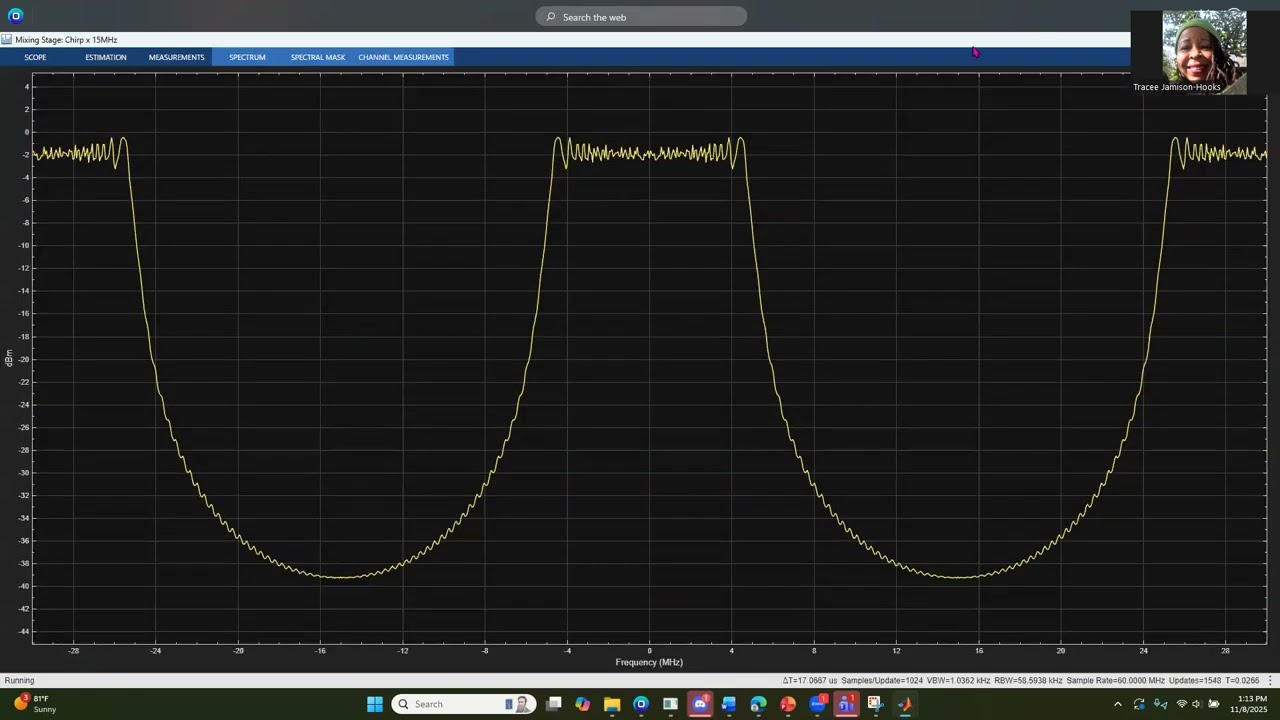
Task: Open the SPECTRAL MASK tab
Action: [x=318, y=57]
